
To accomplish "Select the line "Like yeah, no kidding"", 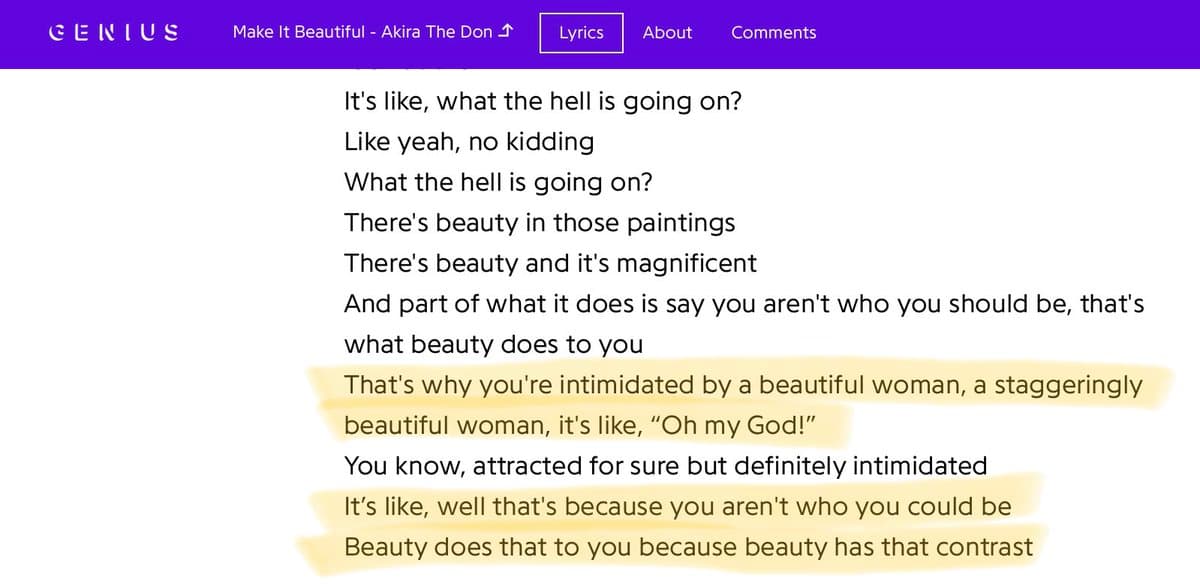I will click(468, 142).
